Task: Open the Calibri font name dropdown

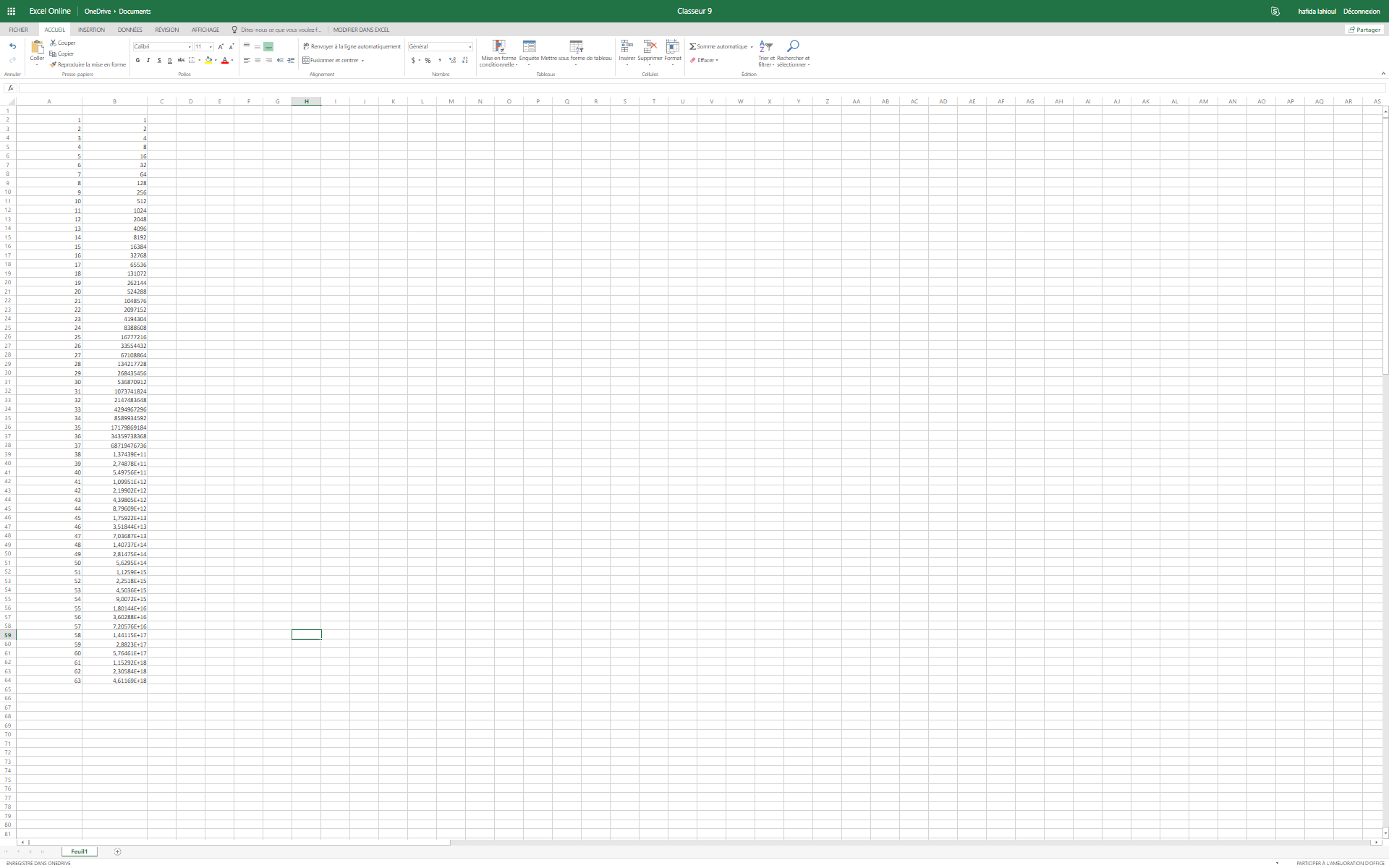Action: coord(190,46)
